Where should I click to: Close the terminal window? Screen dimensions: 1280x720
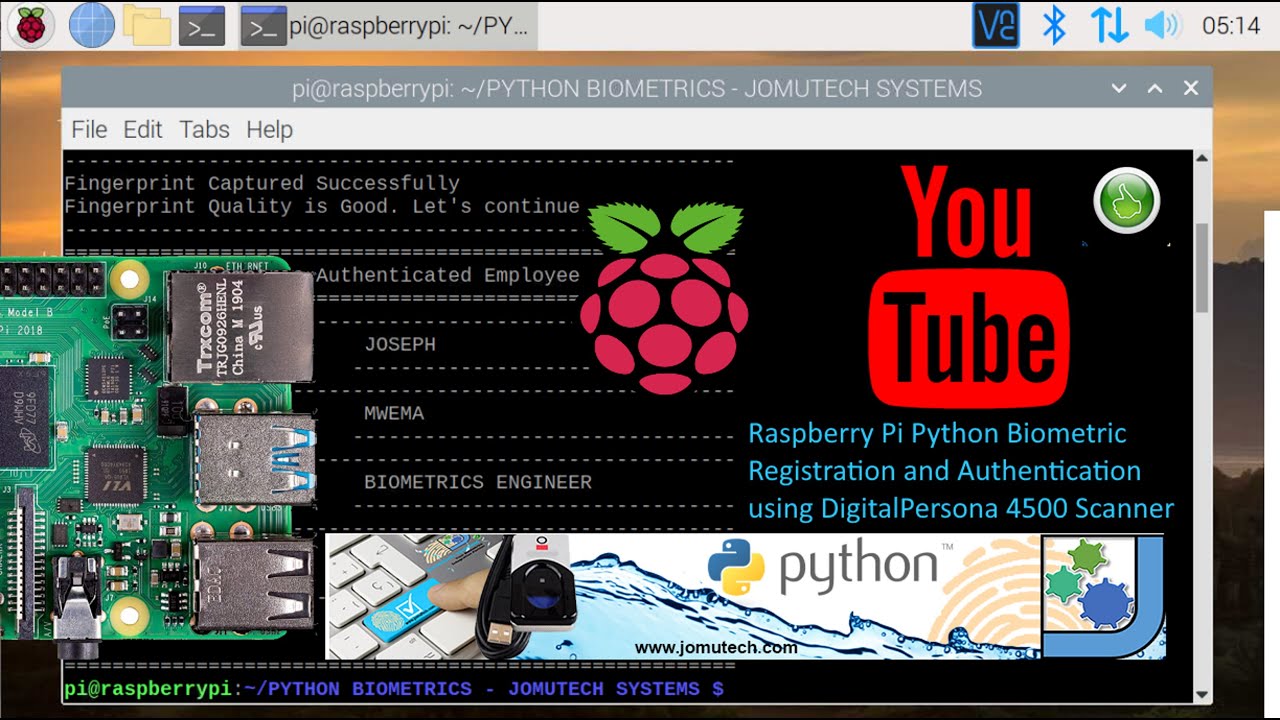click(x=1191, y=88)
